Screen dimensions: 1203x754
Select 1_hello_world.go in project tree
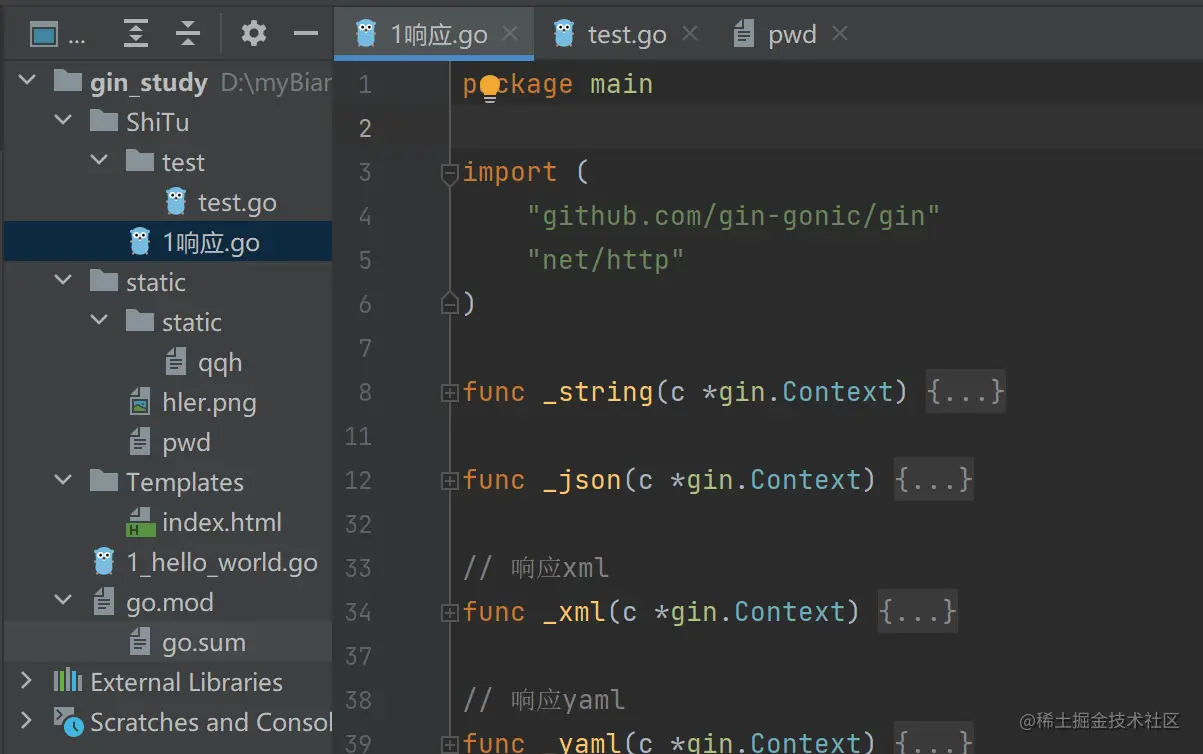[x=222, y=563]
